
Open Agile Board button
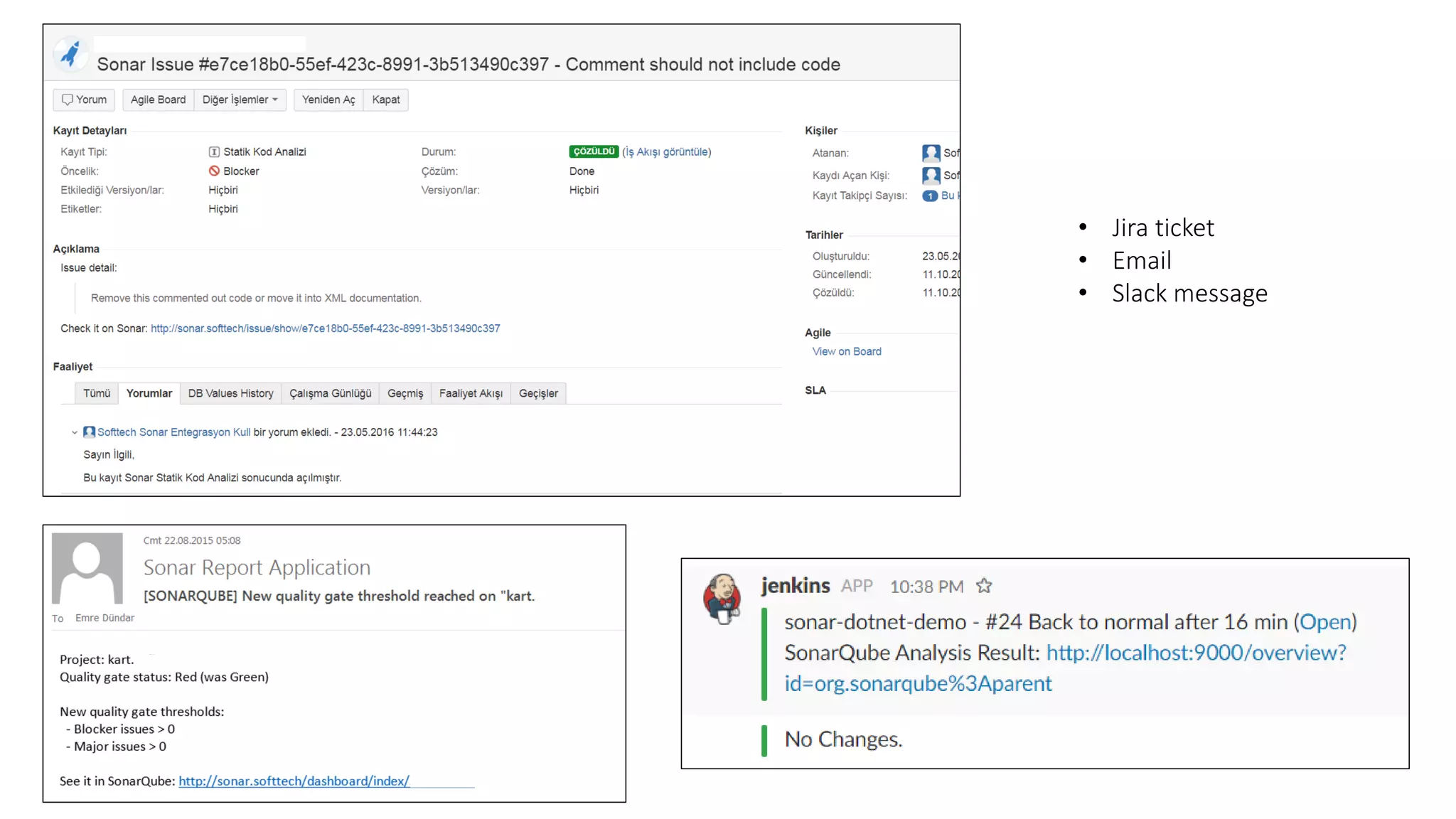pos(158,100)
